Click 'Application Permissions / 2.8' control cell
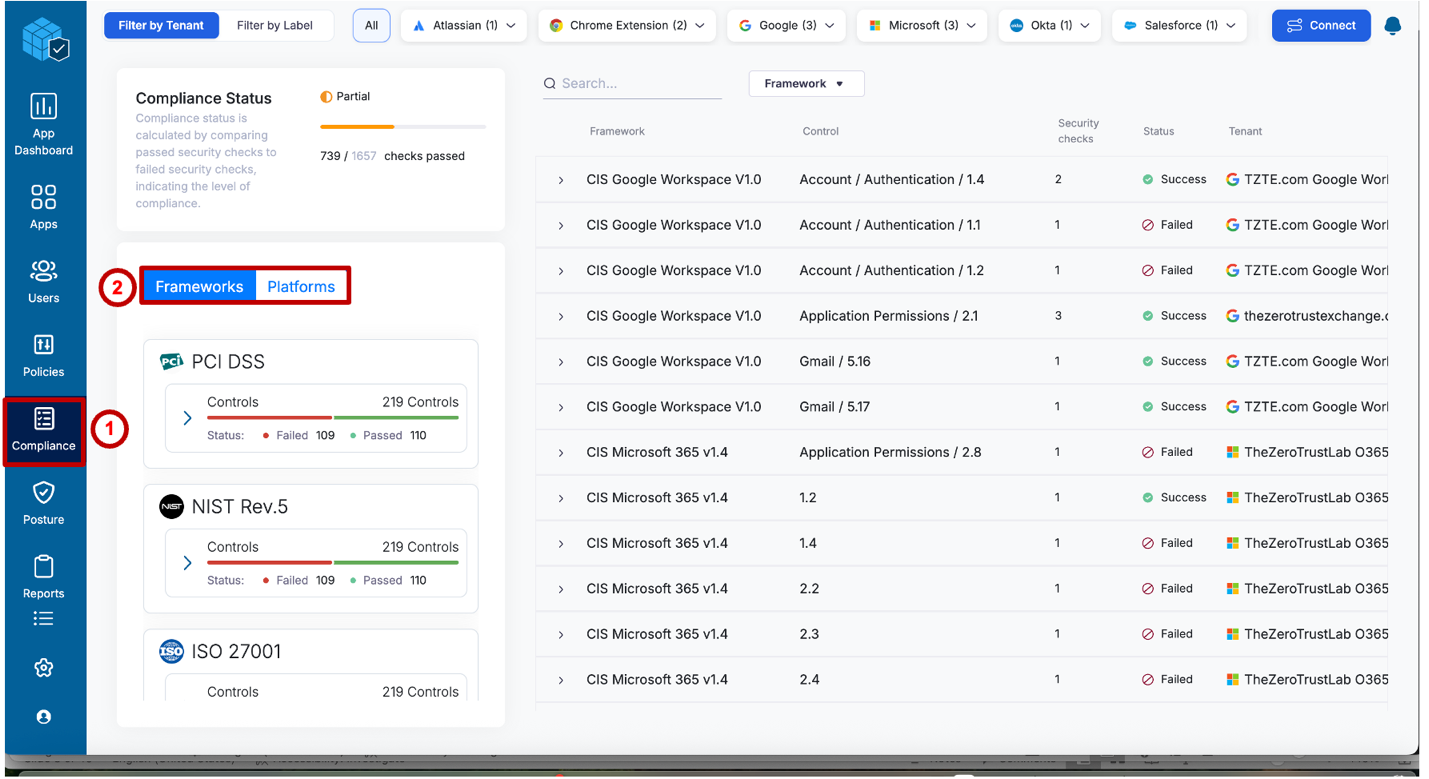 pyautogui.click(x=890, y=452)
